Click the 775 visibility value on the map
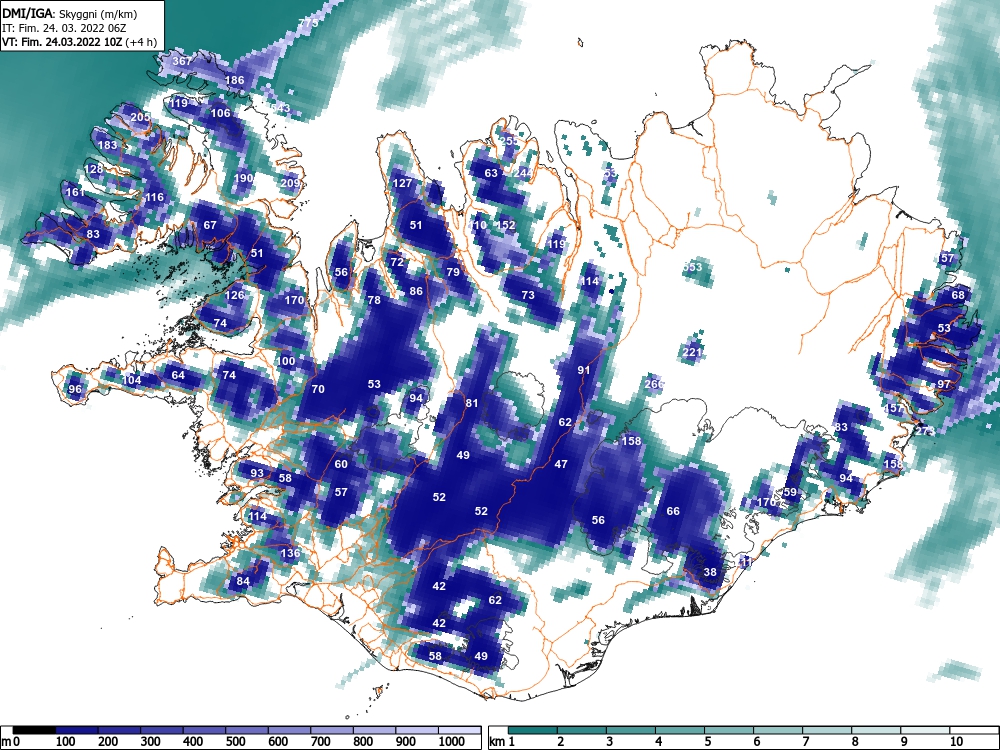1000x750 pixels. (308, 24)
